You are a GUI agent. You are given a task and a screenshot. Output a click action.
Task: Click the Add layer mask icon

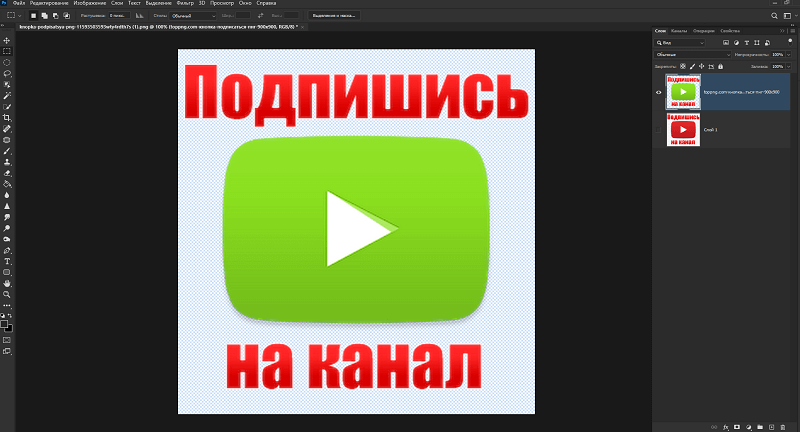pyautogui.click(x=737, y=427)
